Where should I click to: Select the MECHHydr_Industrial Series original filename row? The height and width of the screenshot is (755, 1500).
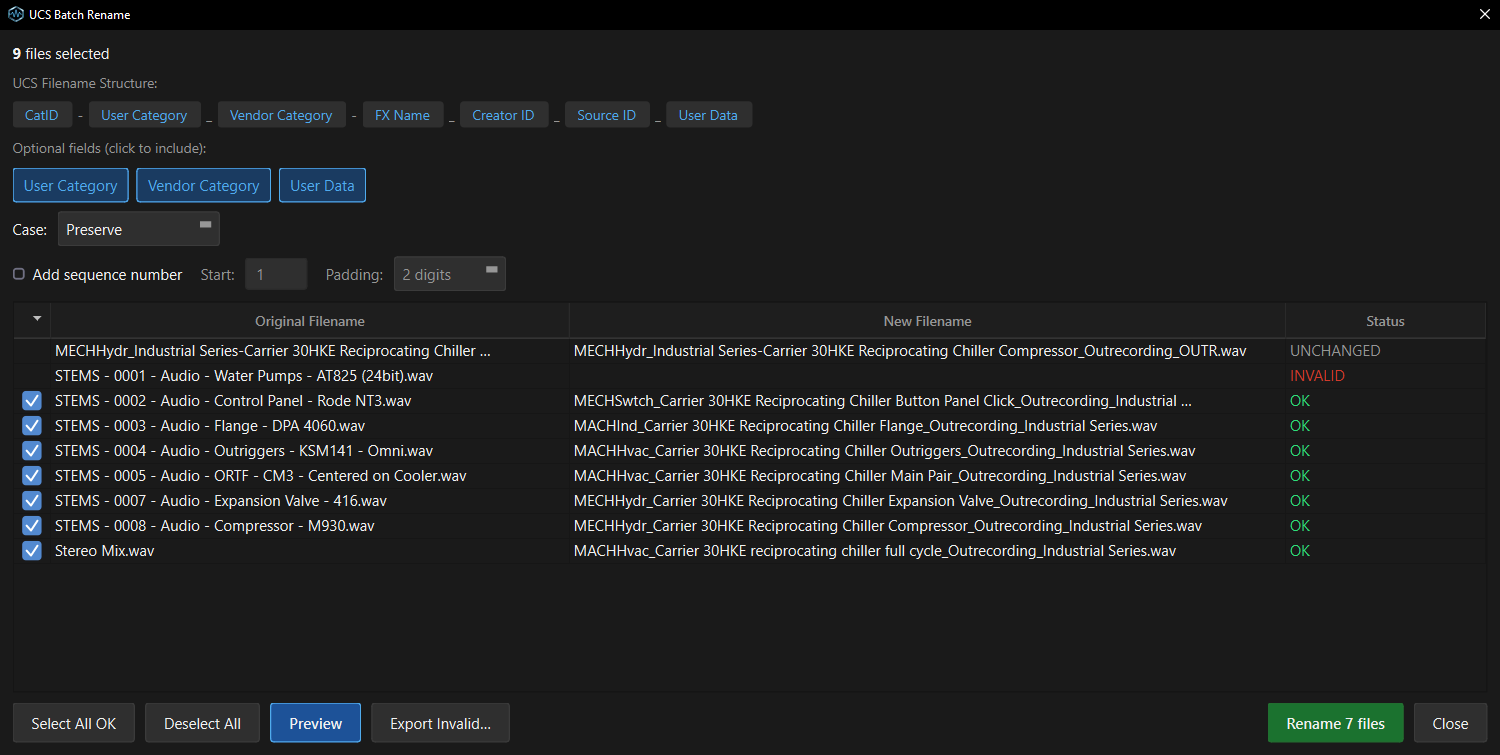(x=273, y=351)
